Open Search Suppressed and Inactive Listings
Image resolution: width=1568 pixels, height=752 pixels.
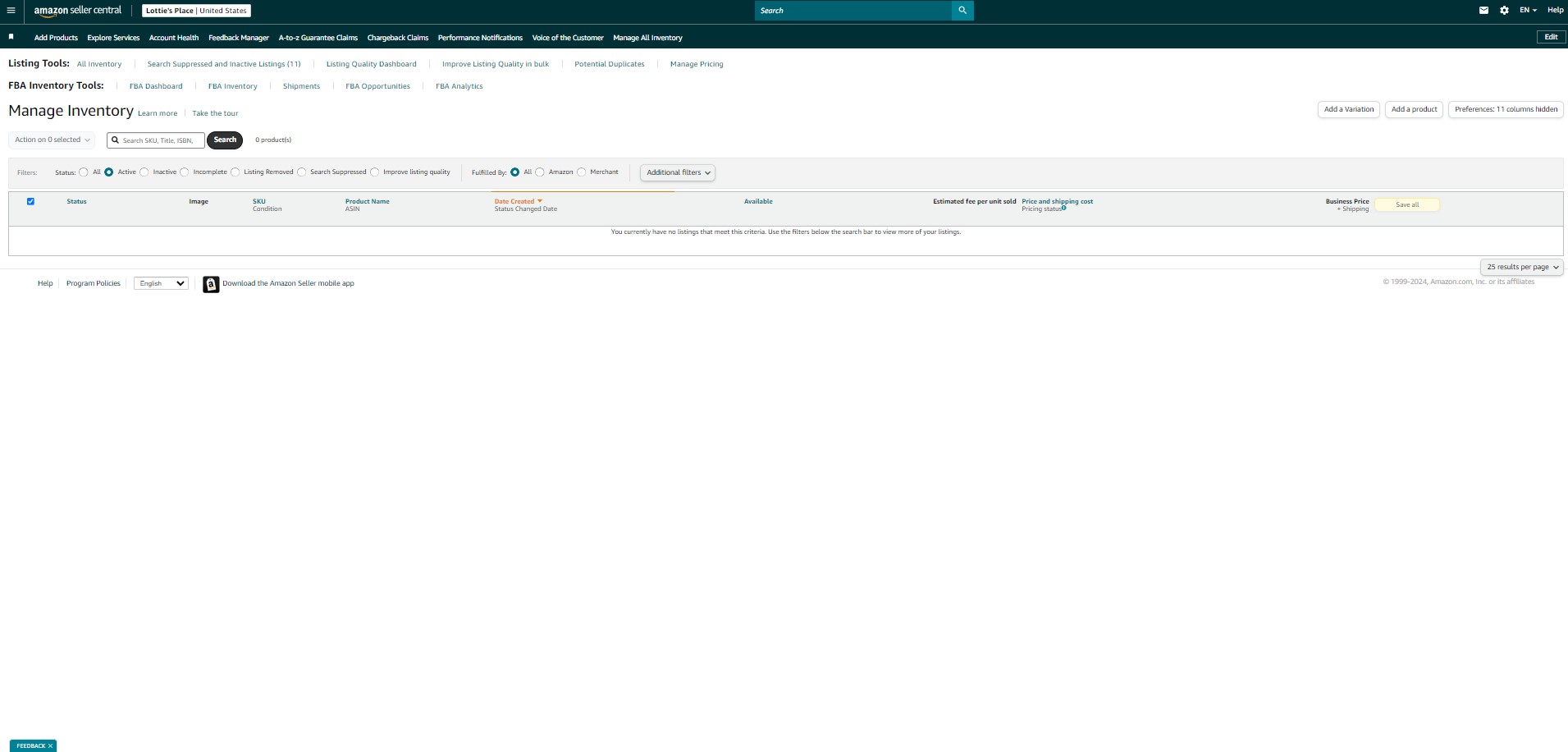(224, 64)
